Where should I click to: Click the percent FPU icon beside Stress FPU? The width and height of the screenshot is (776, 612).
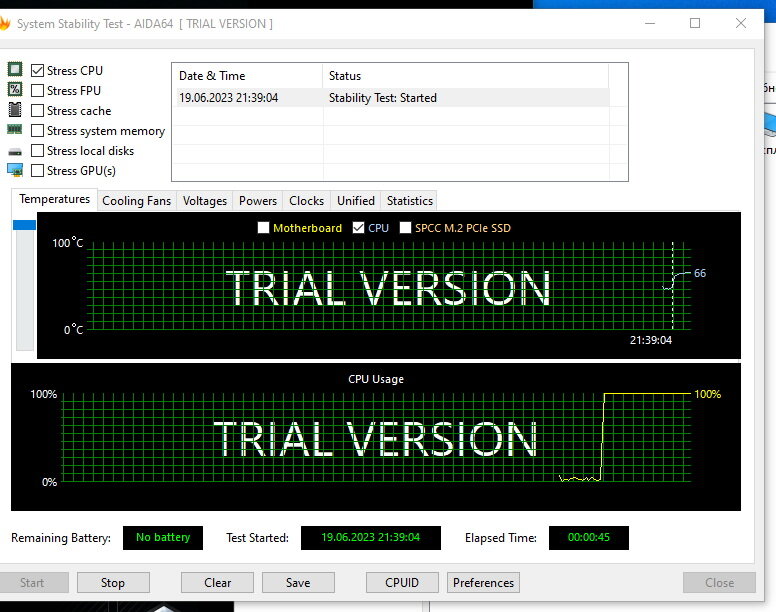click(15, 89)
